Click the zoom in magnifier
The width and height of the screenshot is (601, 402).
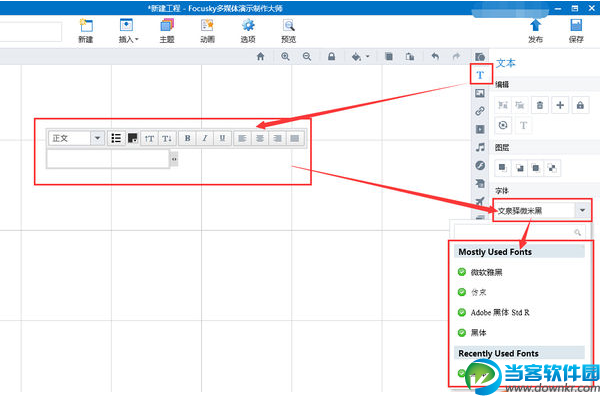(x=285, y=57)
